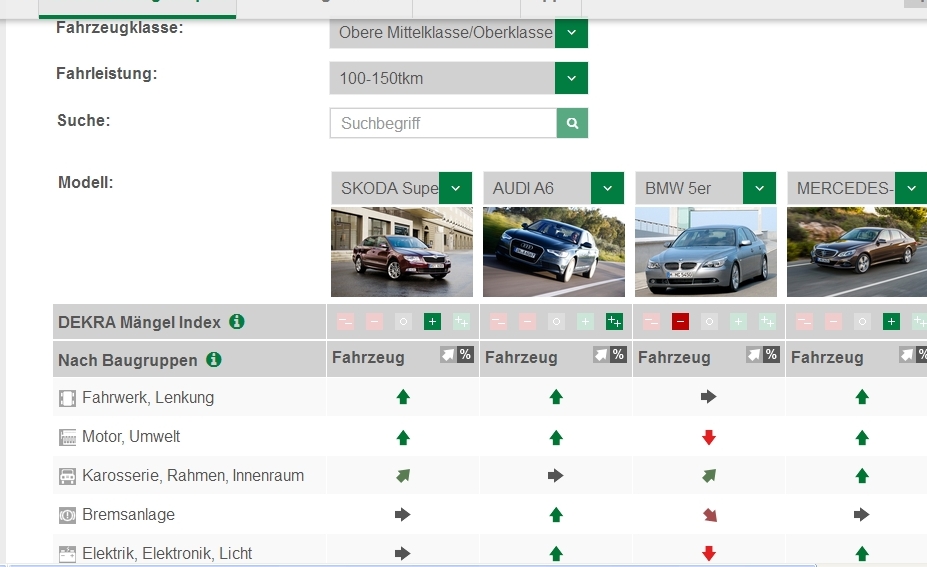Open the Fahrzeugklasse dropdown
Viewport: 927px width, 567px height.
tap(571, 32)
